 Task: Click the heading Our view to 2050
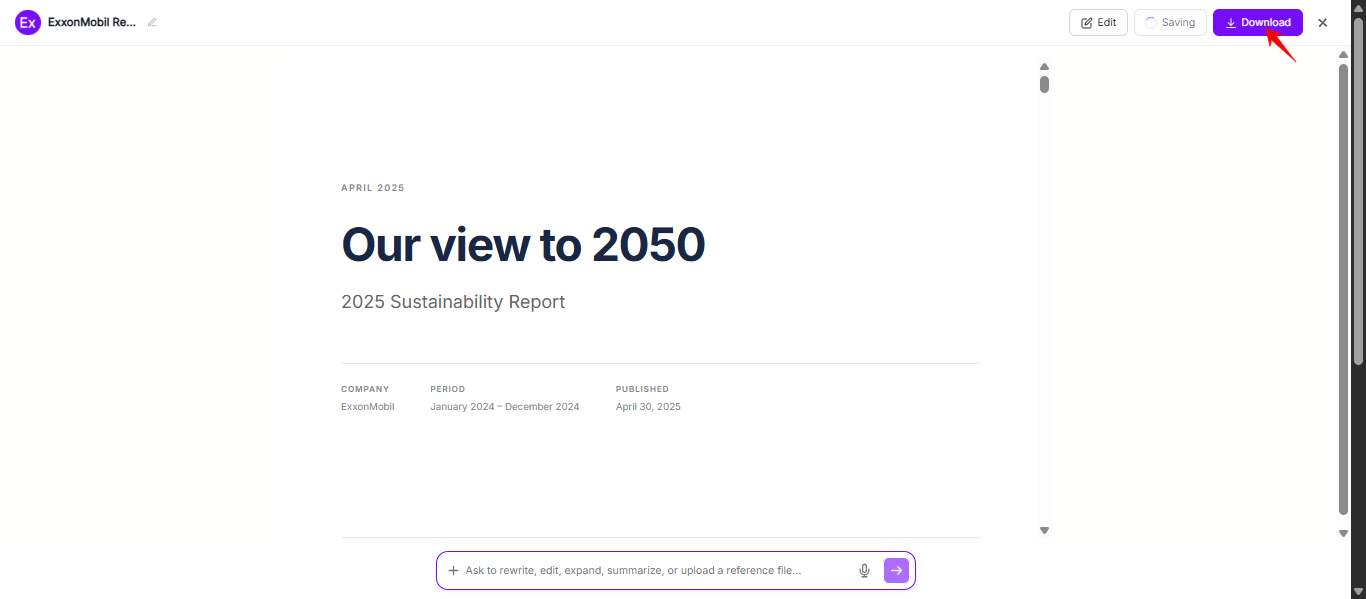point(523,244)
